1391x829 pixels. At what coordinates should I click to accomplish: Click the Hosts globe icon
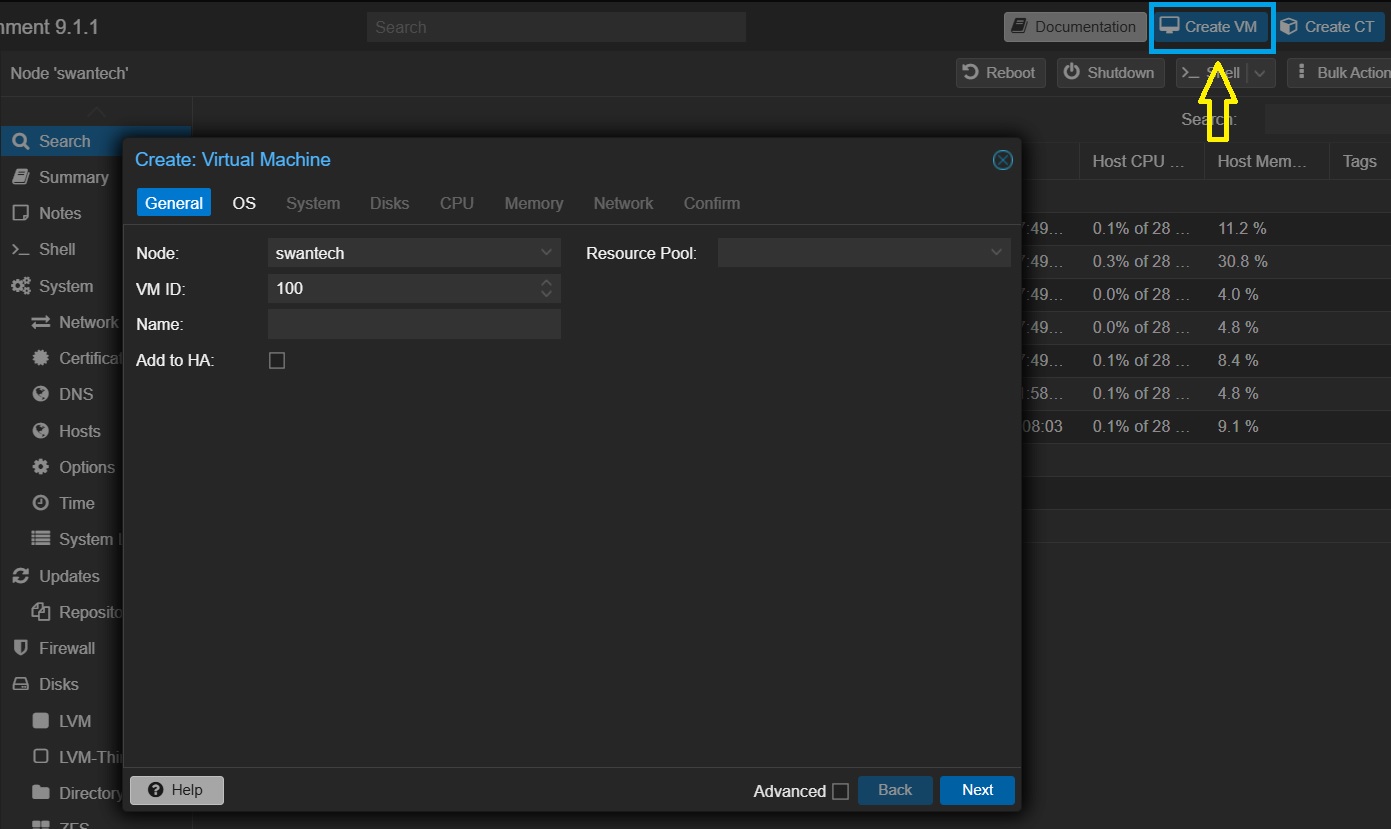[40, 431]
